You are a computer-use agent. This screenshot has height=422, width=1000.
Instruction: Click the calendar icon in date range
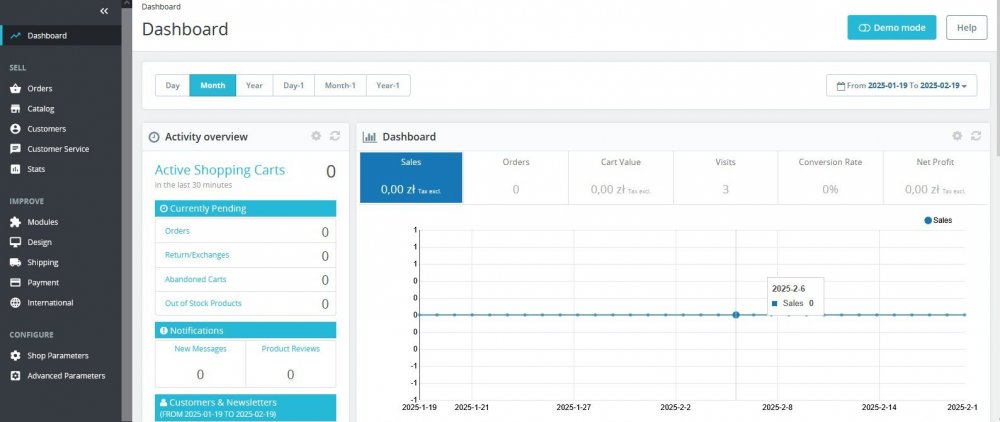coord(841,85)
